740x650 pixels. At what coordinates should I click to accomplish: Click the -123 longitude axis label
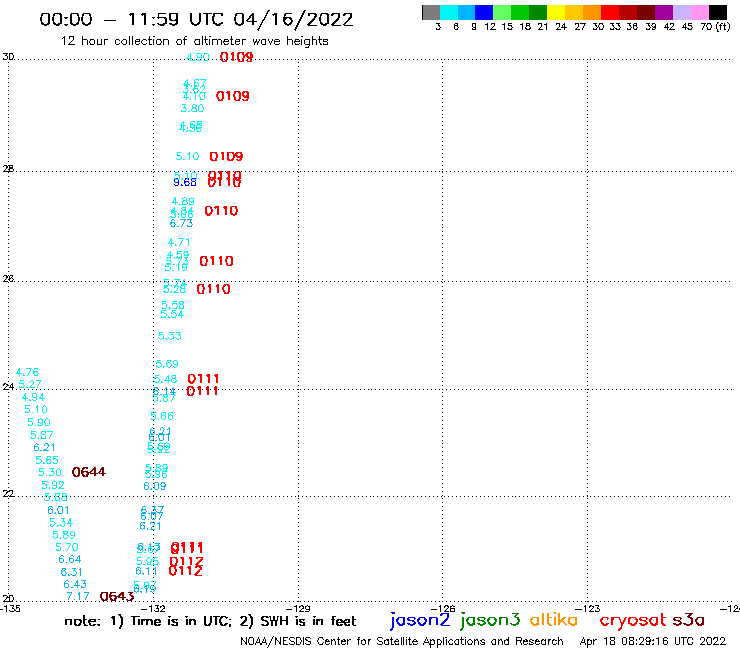(588, 608)
